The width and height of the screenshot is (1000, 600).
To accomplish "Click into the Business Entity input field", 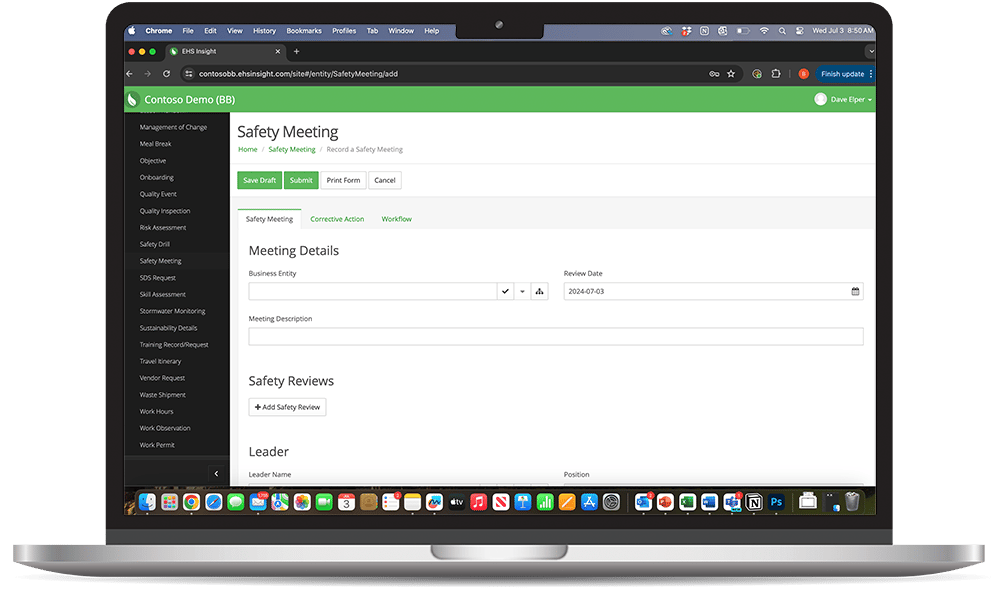I will (x=372, y=291).
